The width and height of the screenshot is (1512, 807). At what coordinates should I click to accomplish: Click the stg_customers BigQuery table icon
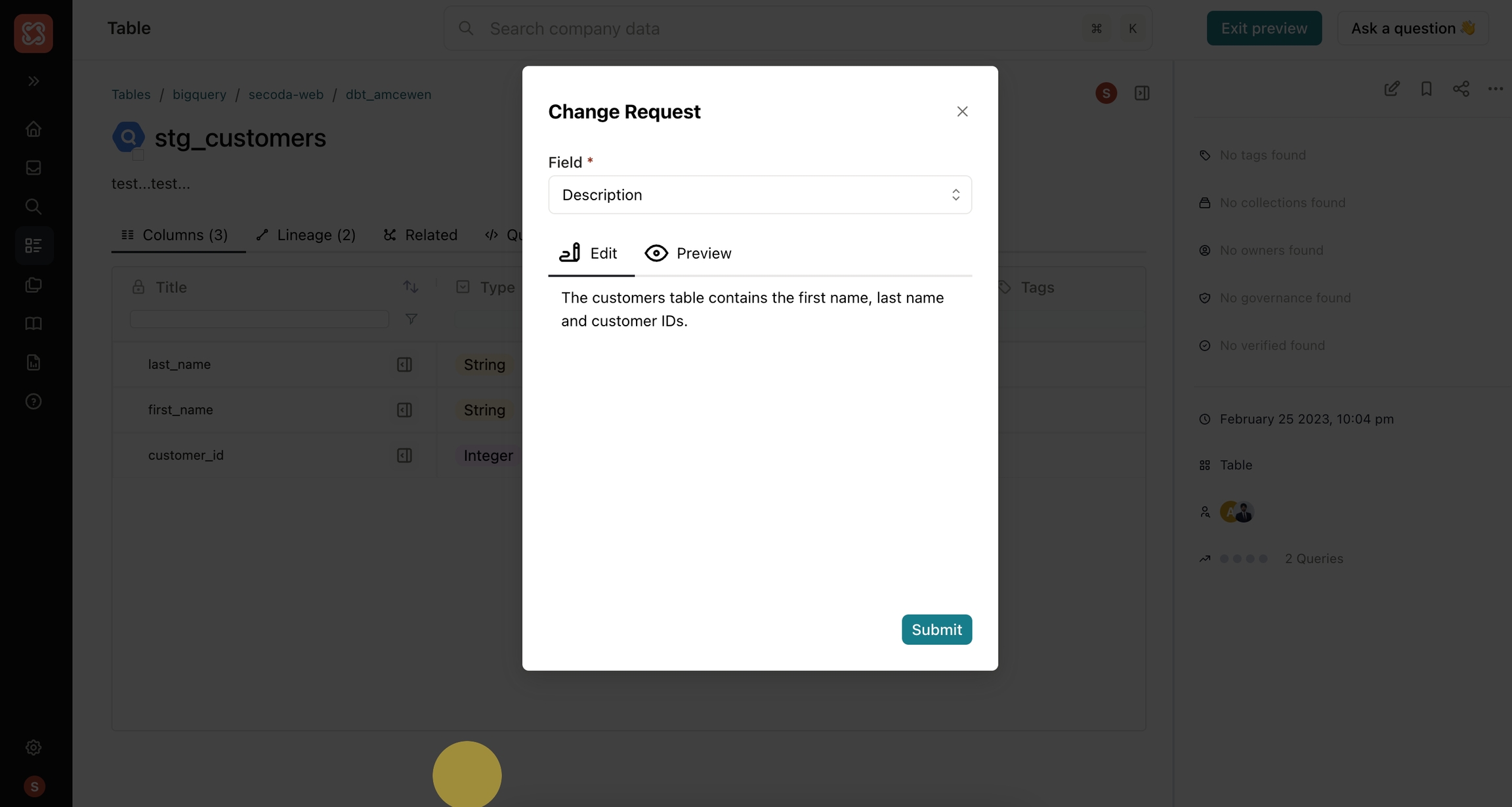[x=129, y=137]
